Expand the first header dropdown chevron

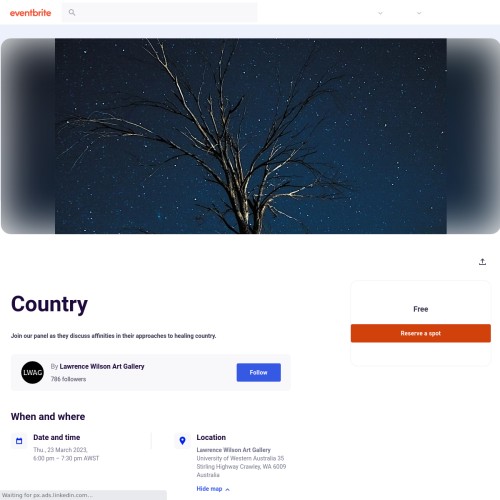[x=380, y=13]
